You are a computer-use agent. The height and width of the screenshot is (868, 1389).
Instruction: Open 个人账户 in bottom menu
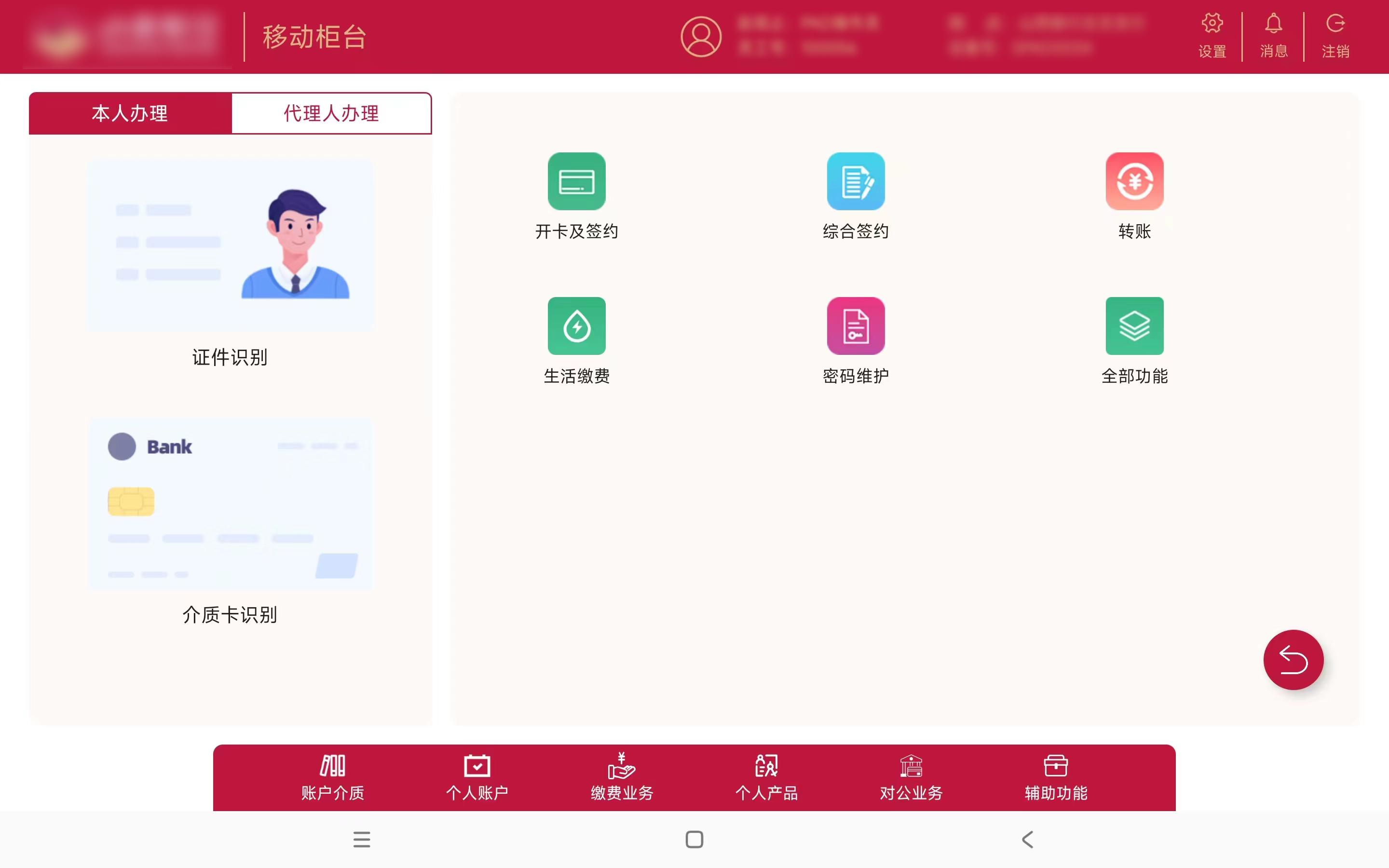[477, 777]
